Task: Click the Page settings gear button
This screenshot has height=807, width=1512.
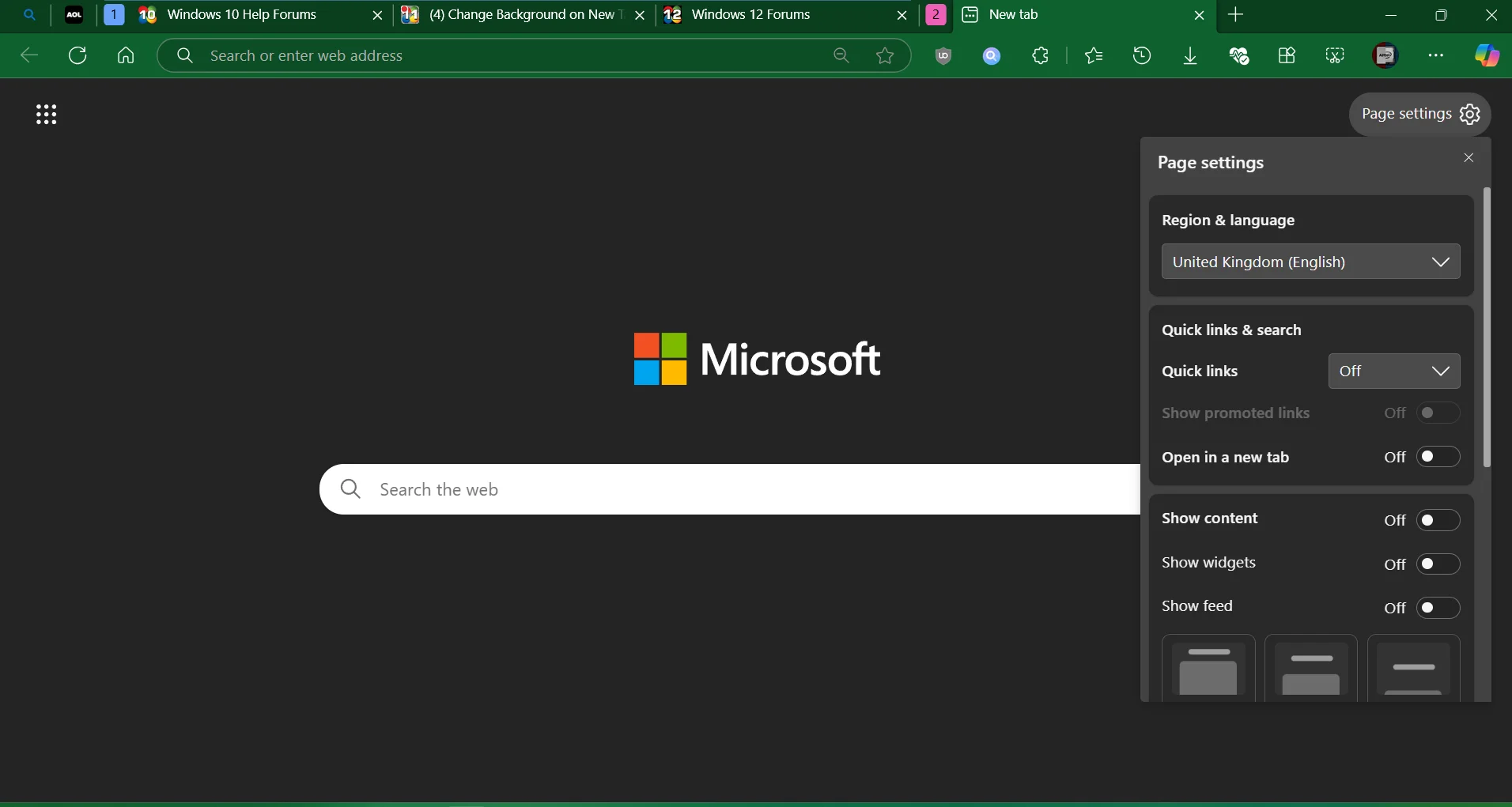Action: click(1420, 115)
